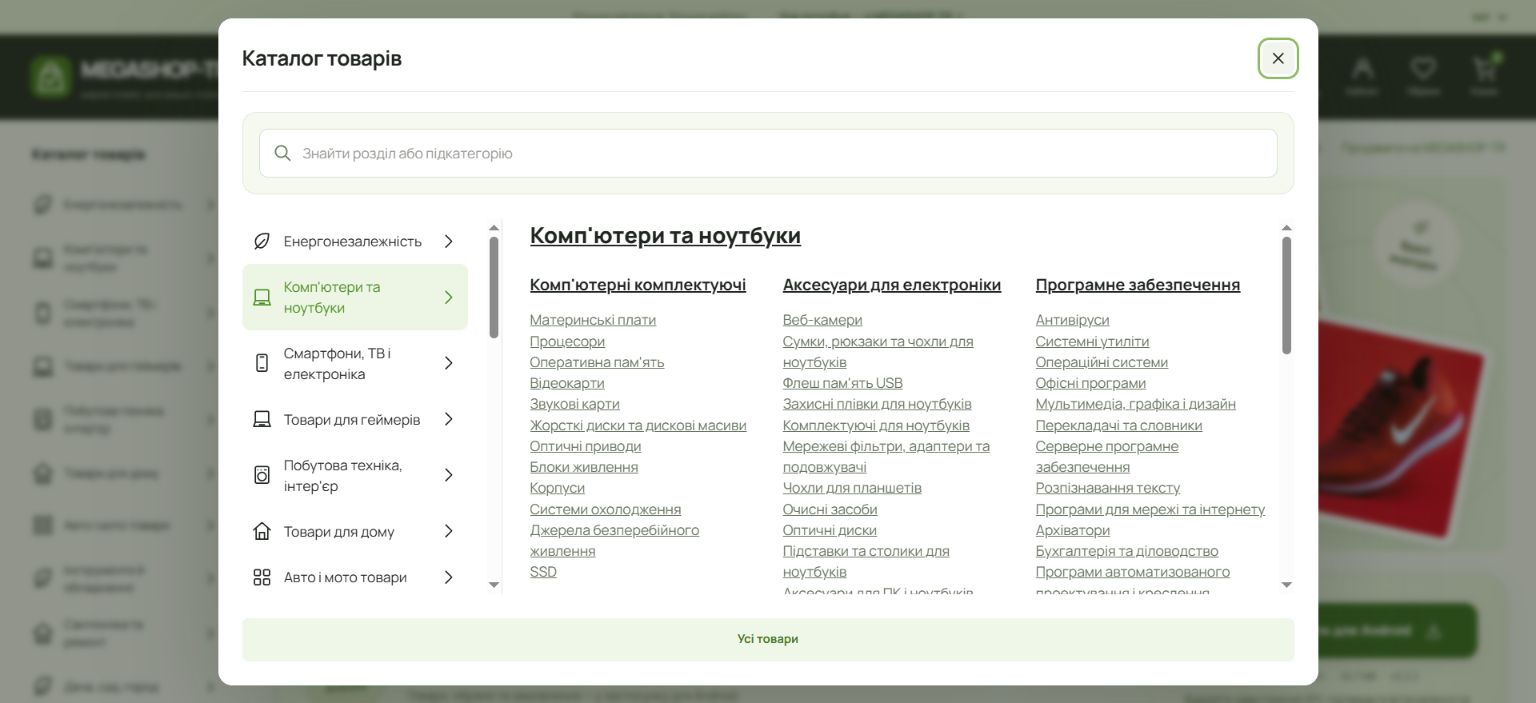Image resolution: width=1536 pixels, height=703 pixels.
Task: Click the leaf icon beside Енергонезалежність
Action: [262, 241]
